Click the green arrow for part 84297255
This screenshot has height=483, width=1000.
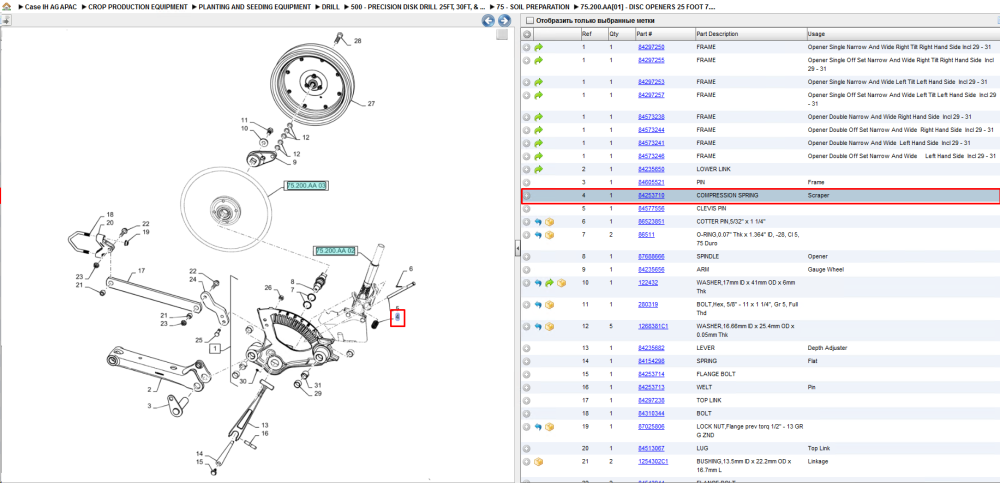[538, 60]
